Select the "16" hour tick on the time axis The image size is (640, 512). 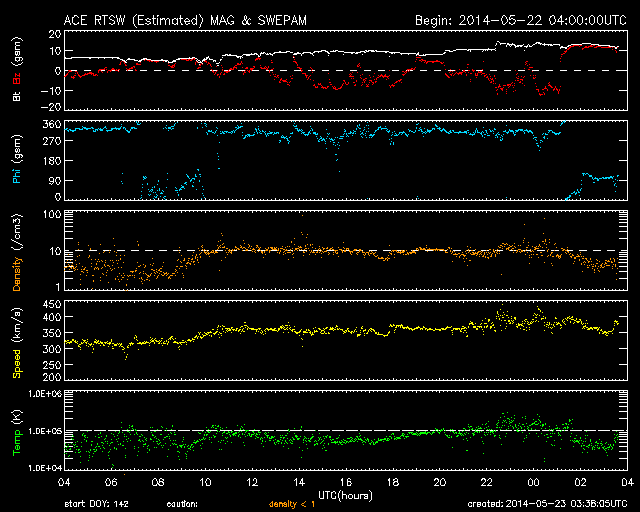[x=346, y=483]
